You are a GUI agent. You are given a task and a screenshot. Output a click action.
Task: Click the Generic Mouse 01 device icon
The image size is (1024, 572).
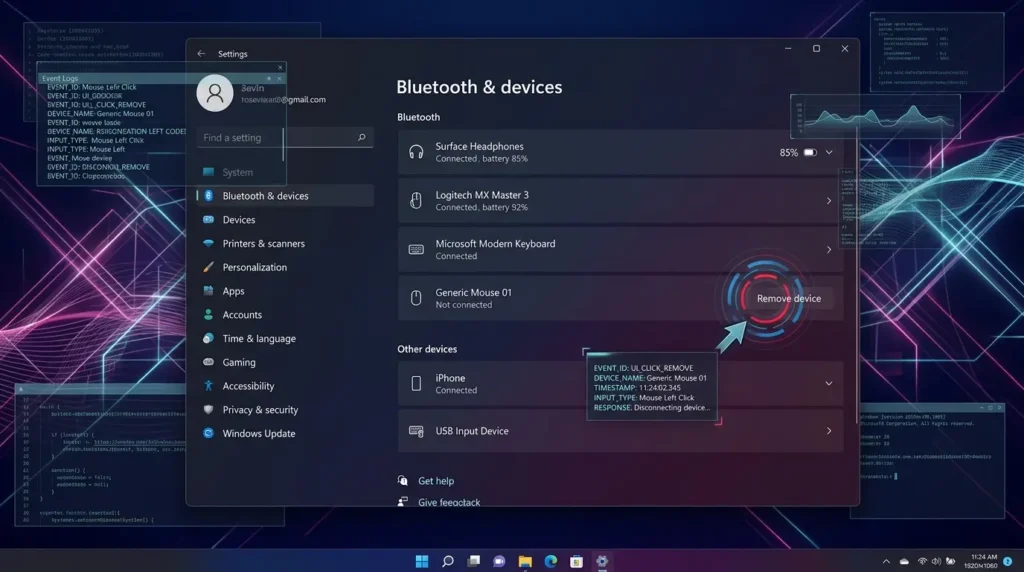click(x=416, y=298)
